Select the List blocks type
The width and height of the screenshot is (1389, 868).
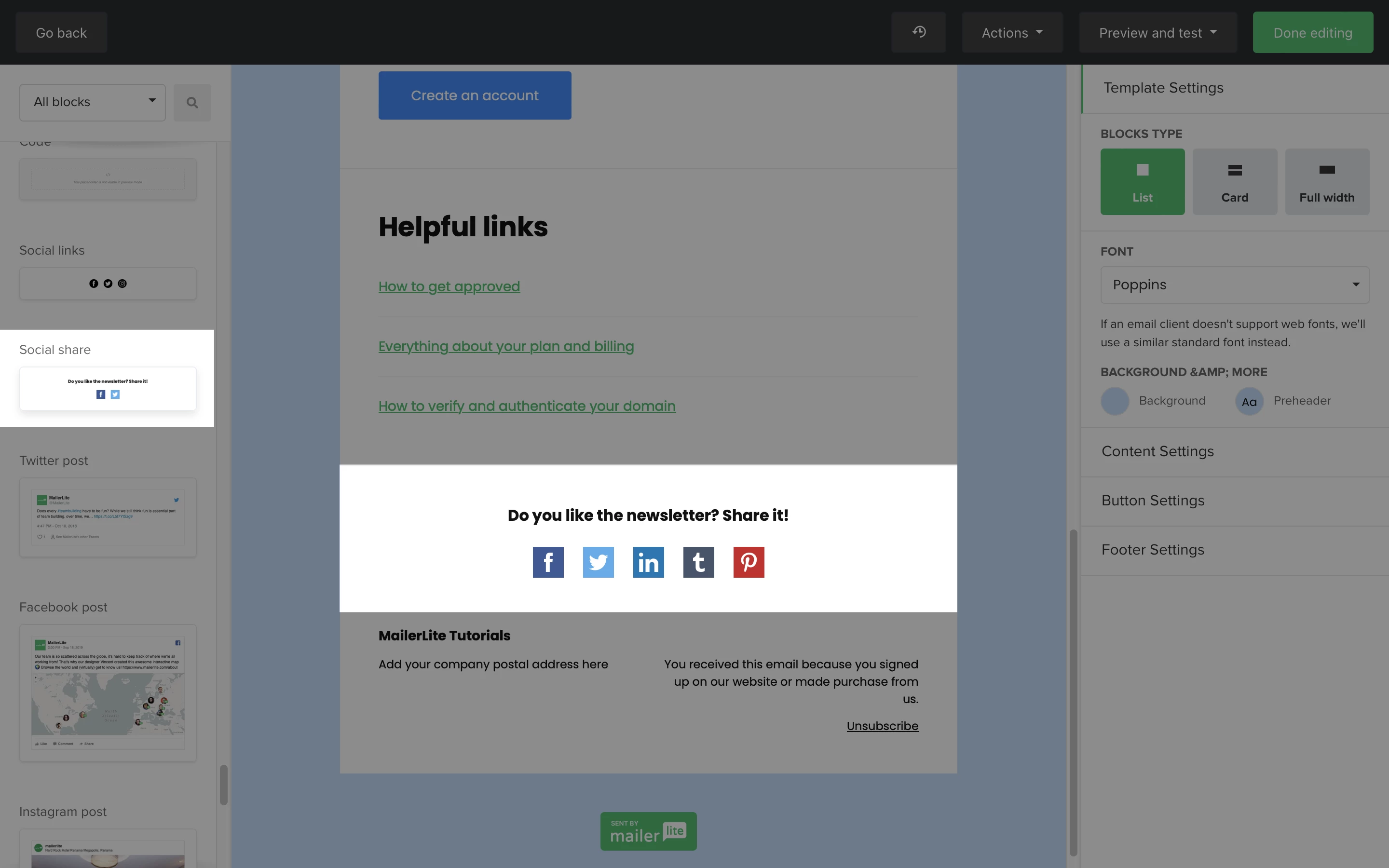[1142, 181]
